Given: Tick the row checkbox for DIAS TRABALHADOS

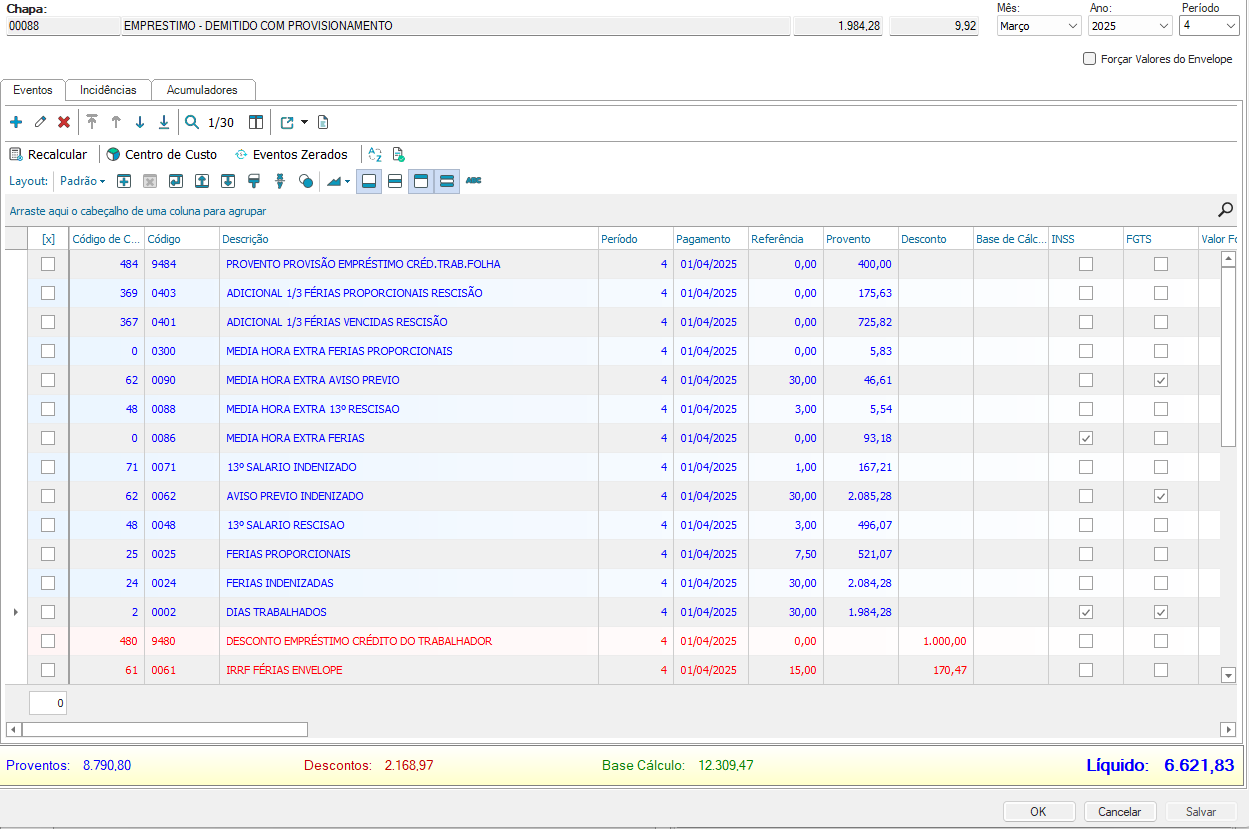Looking at the screenshot, I should point(48,612).
